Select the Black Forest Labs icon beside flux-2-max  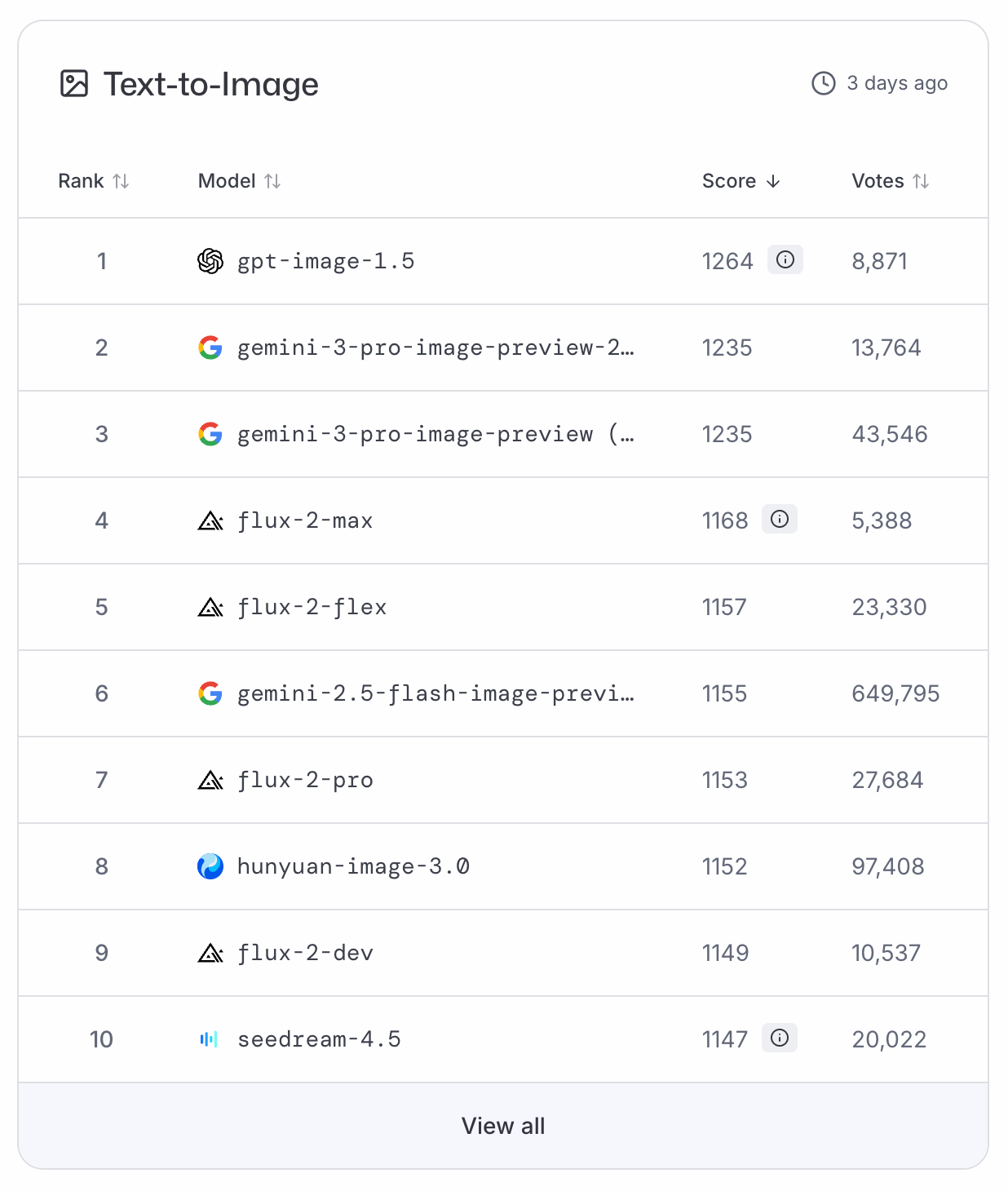click(210, 520)
